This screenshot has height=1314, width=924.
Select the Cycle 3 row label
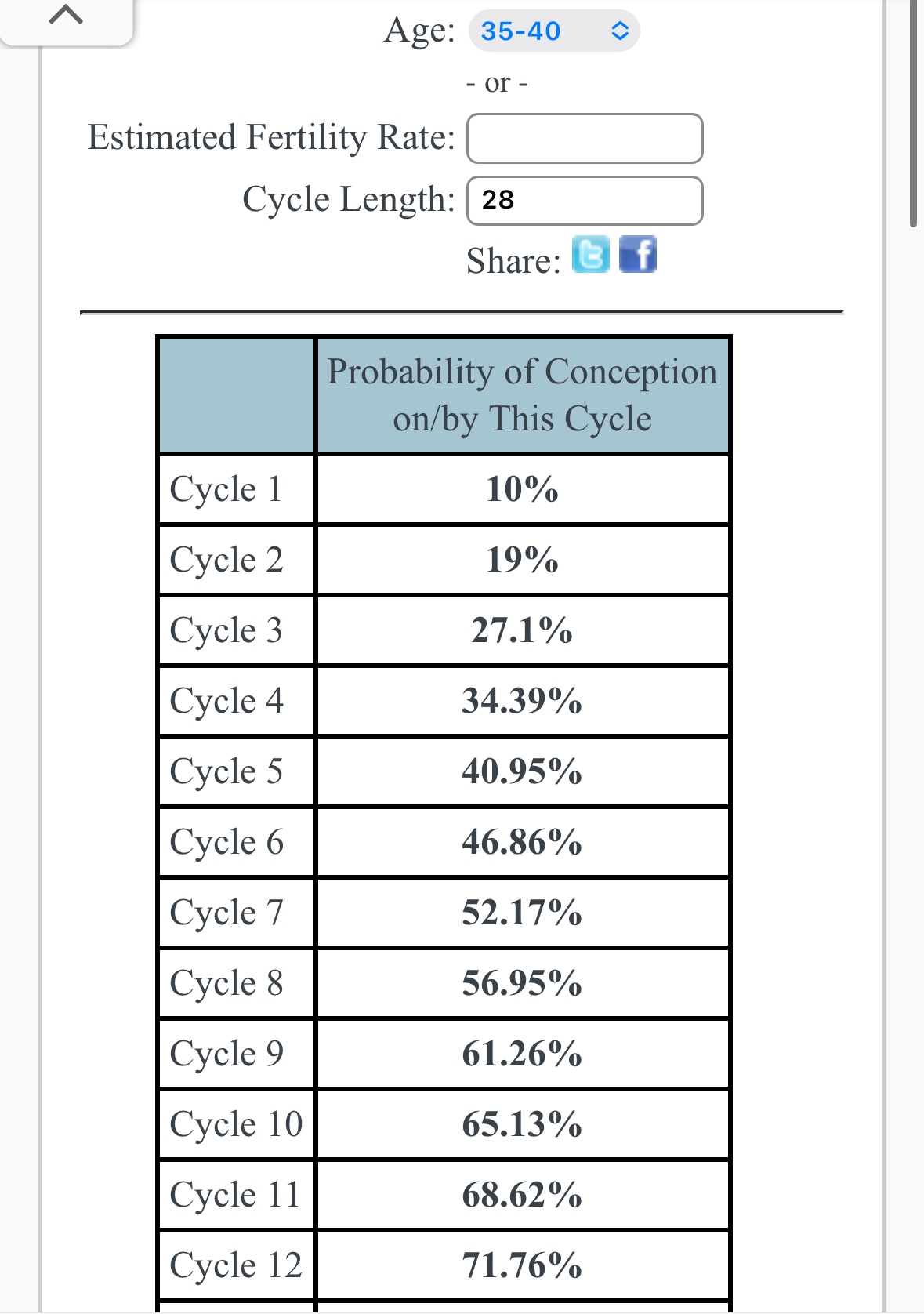click(226, 630)
